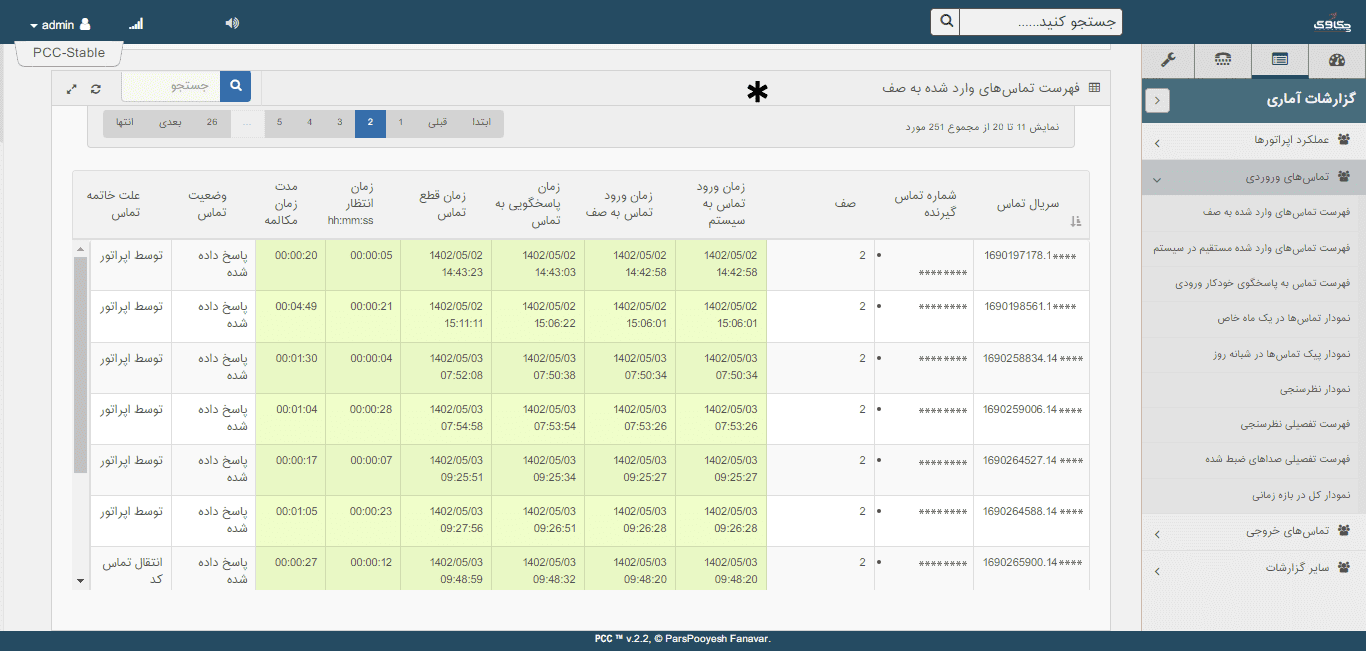Open فهرست تماس به پاسخگوی خودکار ورودی

click(x=1263, y=283)
